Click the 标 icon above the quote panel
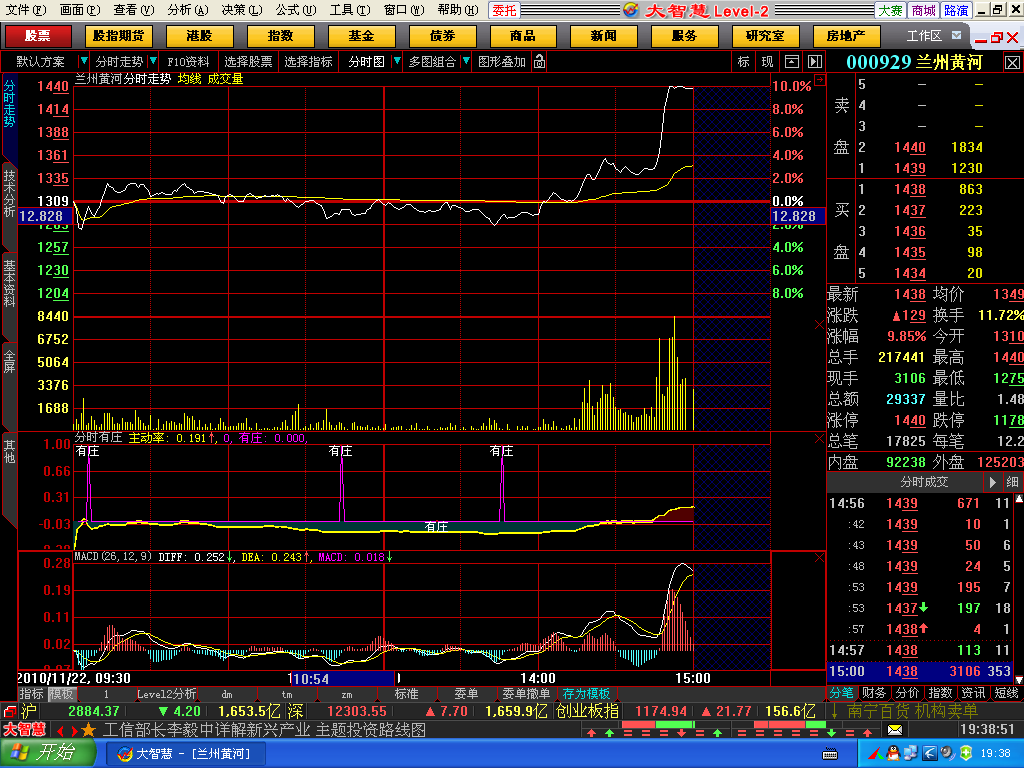Viewport: 1024px width, 768px height. point(743,62)
